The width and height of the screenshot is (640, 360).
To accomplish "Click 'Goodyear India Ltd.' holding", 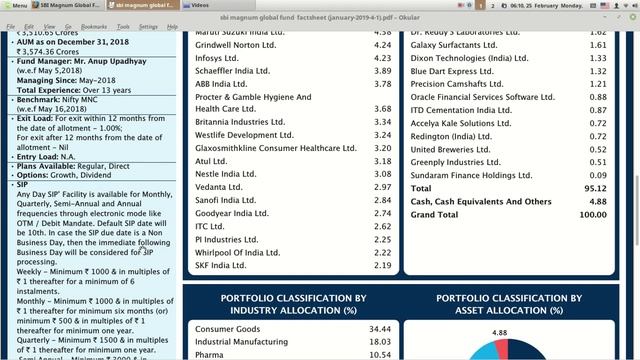I will tap(232, 213).
